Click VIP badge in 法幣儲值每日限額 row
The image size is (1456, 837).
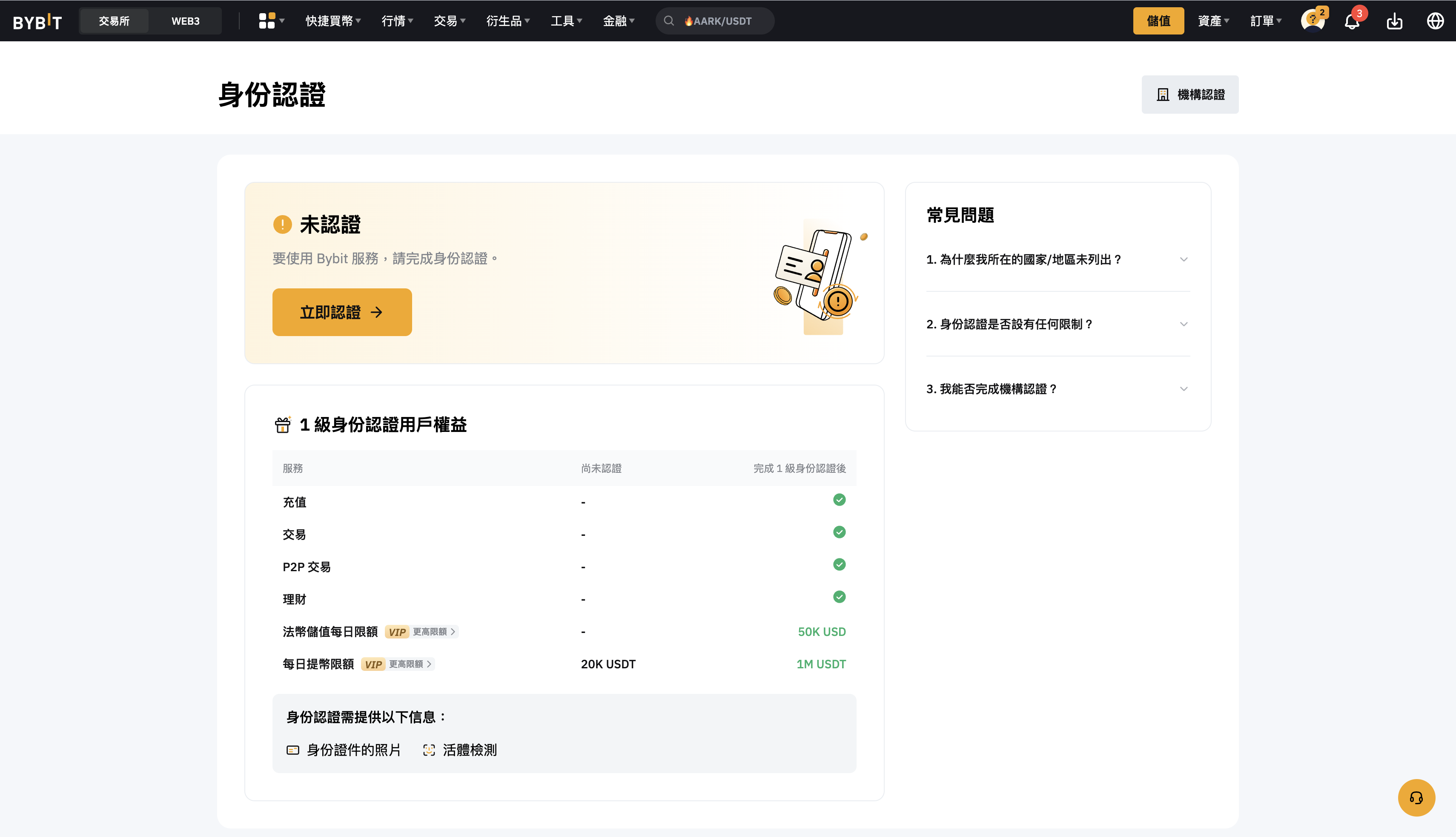(x=397, y=632)
